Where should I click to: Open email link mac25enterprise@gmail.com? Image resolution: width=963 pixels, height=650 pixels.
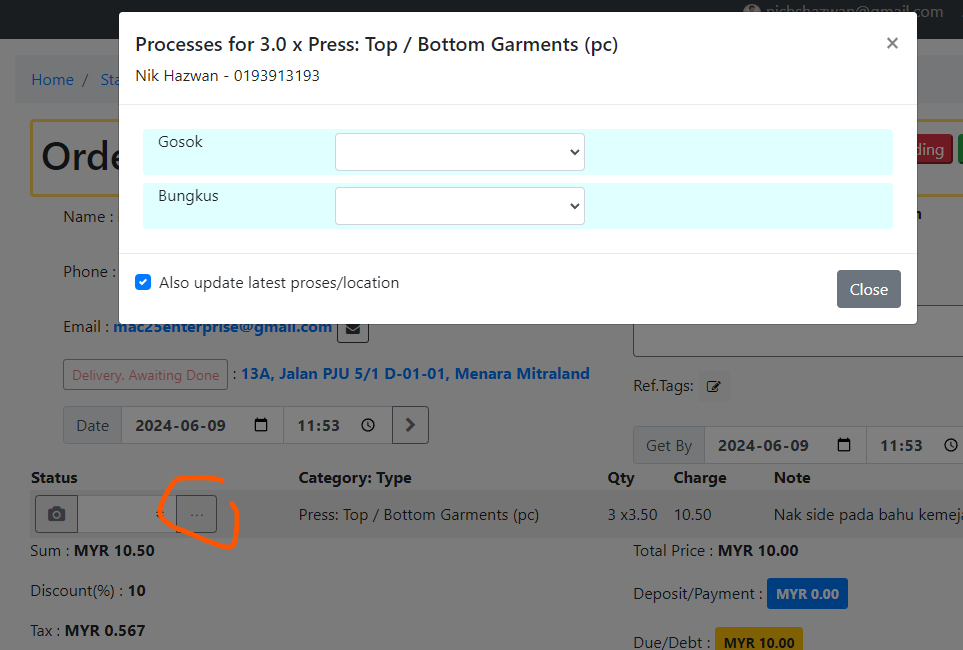222,327
